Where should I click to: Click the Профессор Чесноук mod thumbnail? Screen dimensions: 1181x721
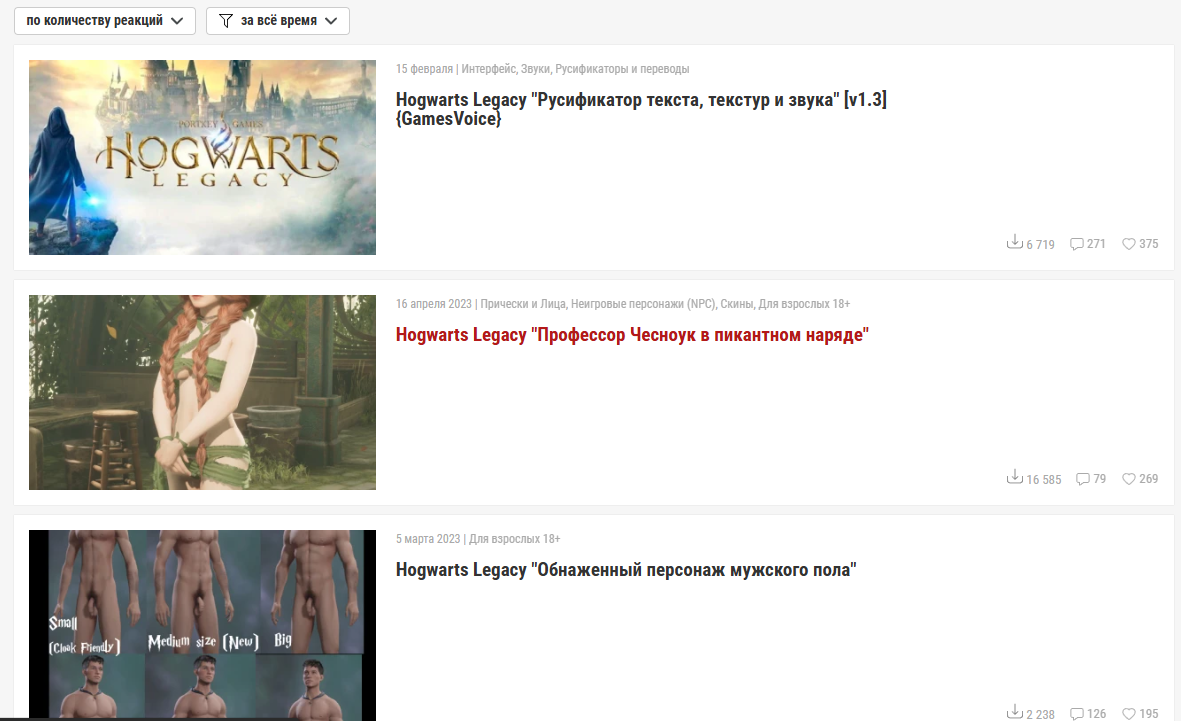[202, 393]
